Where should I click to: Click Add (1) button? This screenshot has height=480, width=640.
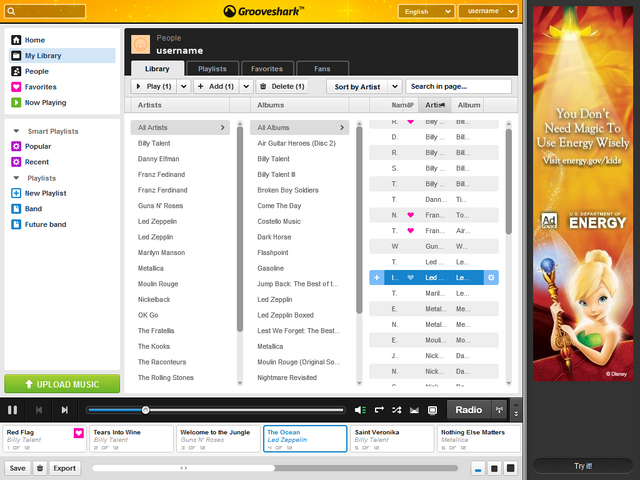click(x=216, y=87)
